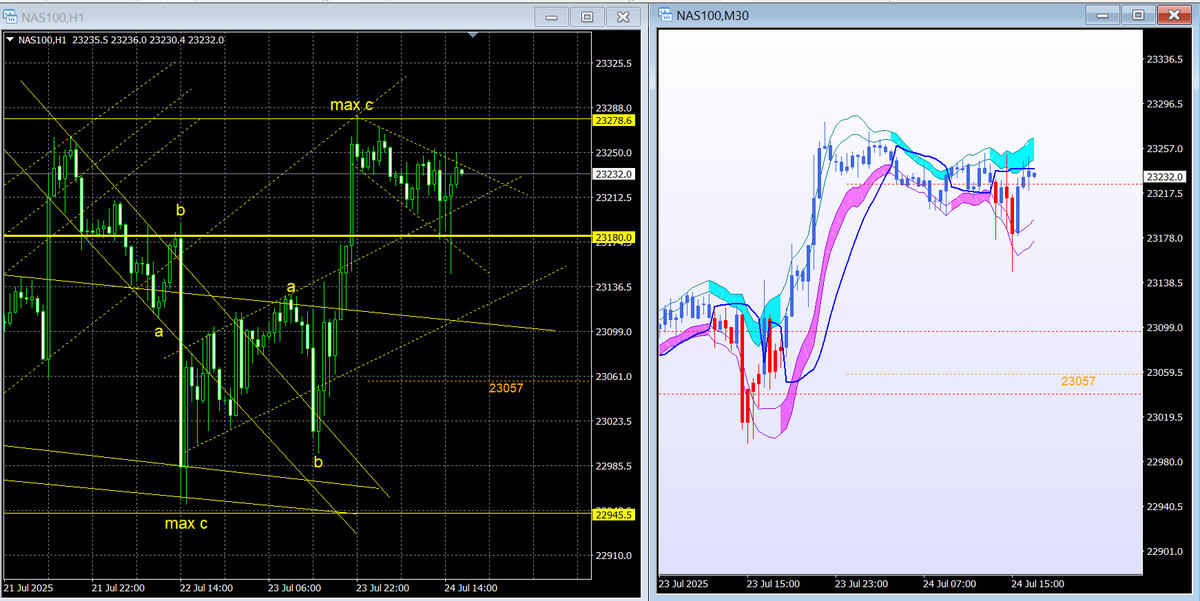The height and width of the screenshot is (601, 1200).
Task: Select the yellow 23278.6 price label
Action: coord(614,120)
